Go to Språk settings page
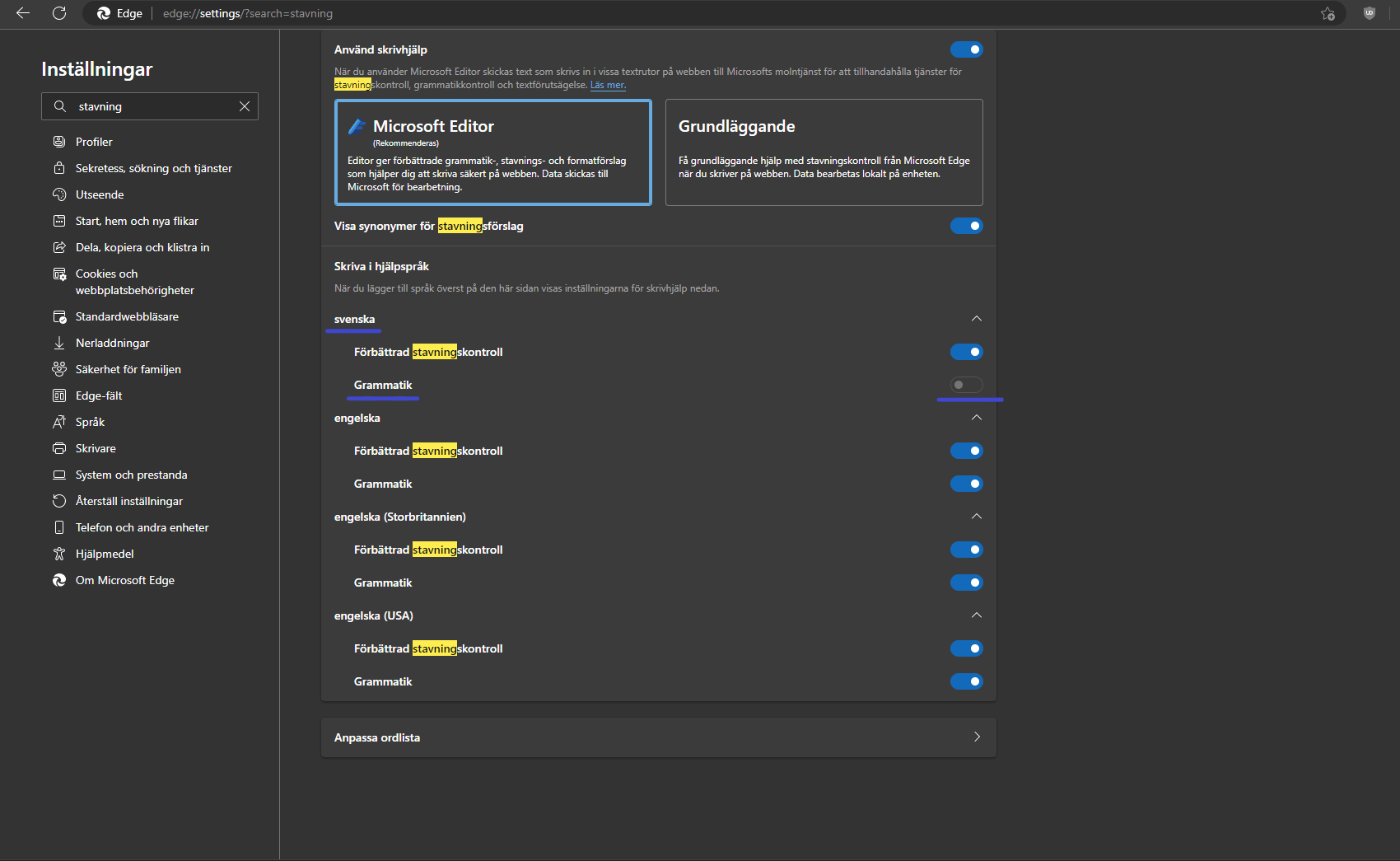1400x861 pixels. [x=91, y=422]
